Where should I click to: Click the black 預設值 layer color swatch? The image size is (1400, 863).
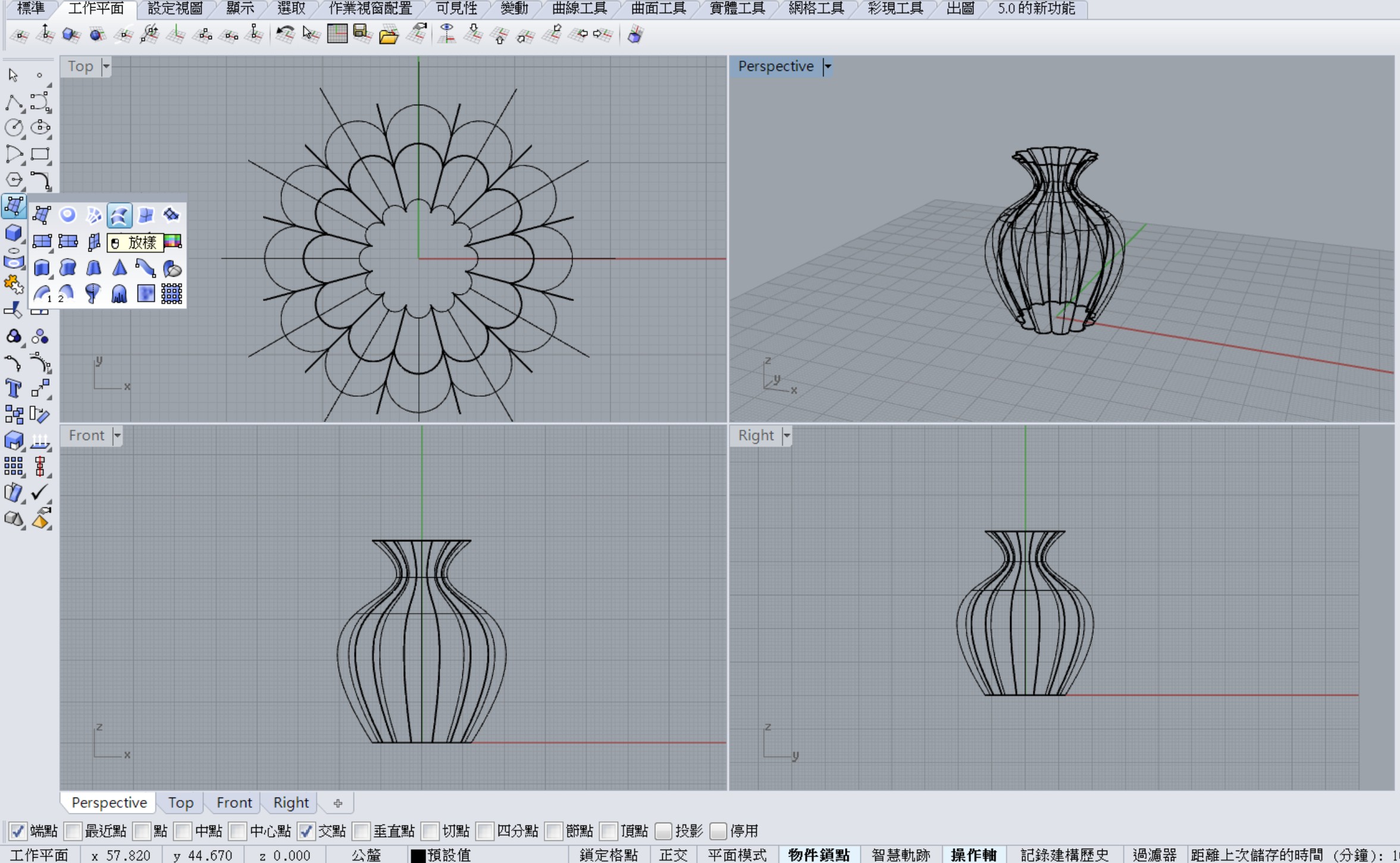(418, 855)
